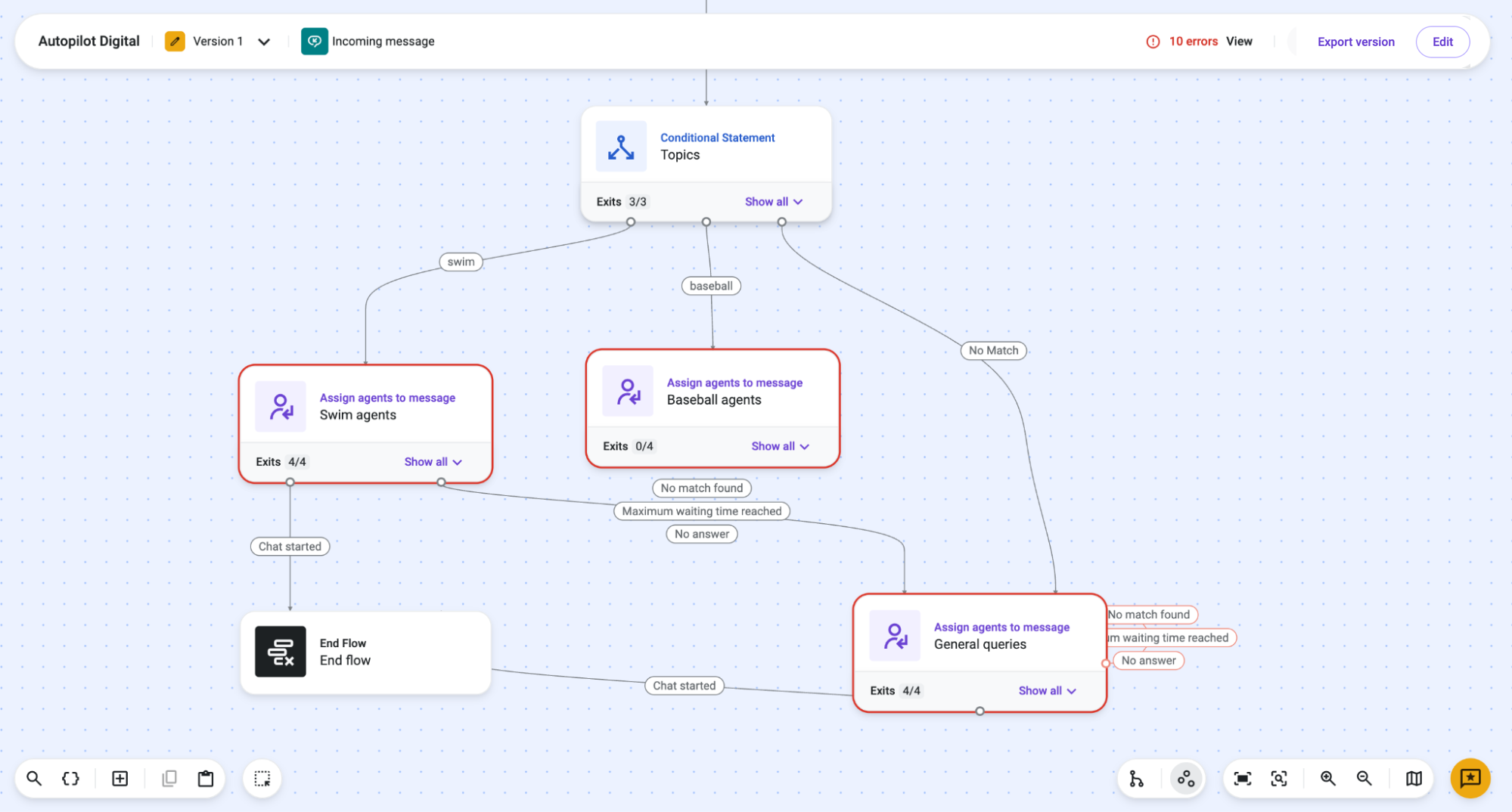Click the copy icon in bottom toolbar
Screen dimensions: 1512x812
tap(169, 778)
